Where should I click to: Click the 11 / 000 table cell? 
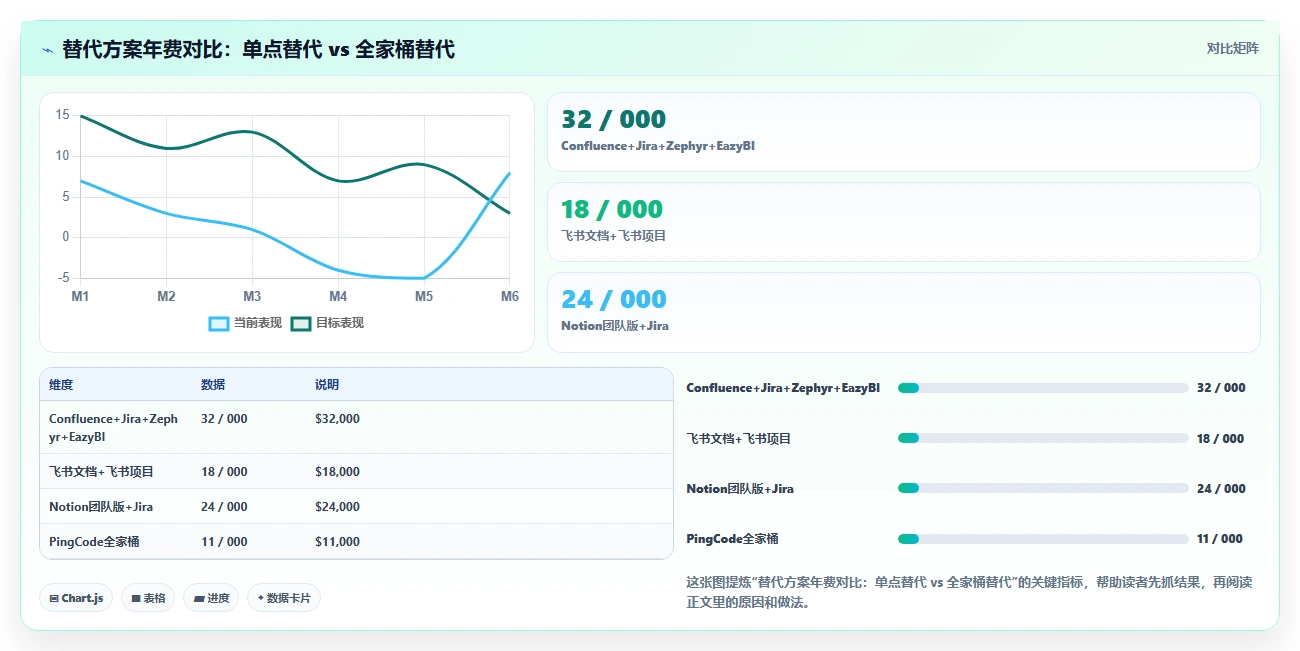[224, 541]
